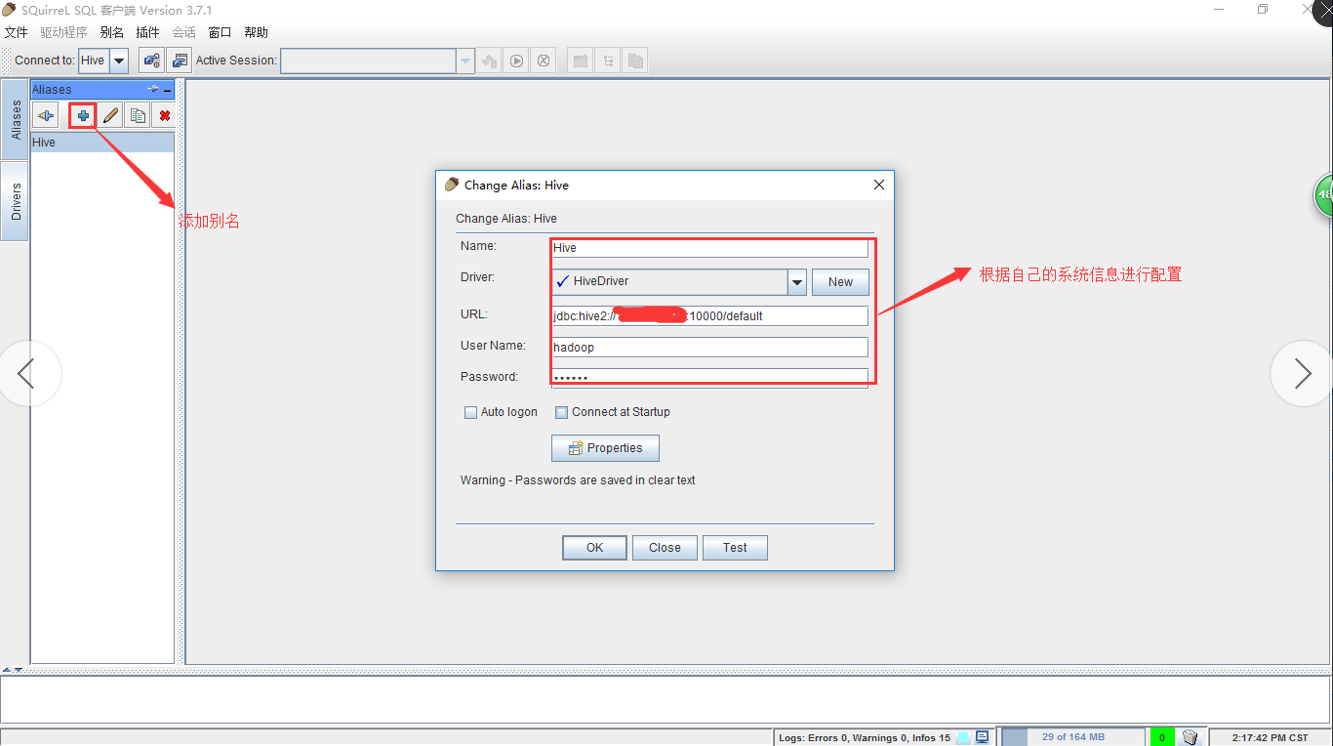Add a new alias with the plus icon
Image resolution: width=1333 pixels, height=746 pixels.
pos(83,116)
